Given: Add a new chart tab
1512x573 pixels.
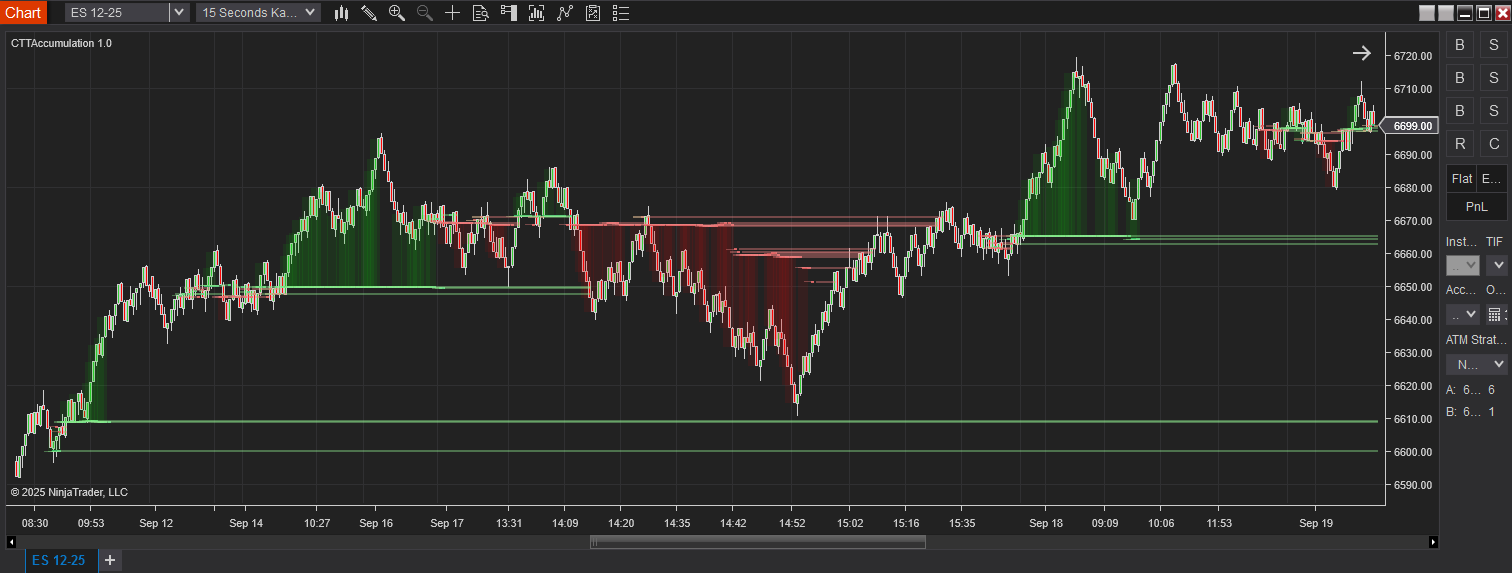Looking at the screenshot, I should (x=110, y=560).
